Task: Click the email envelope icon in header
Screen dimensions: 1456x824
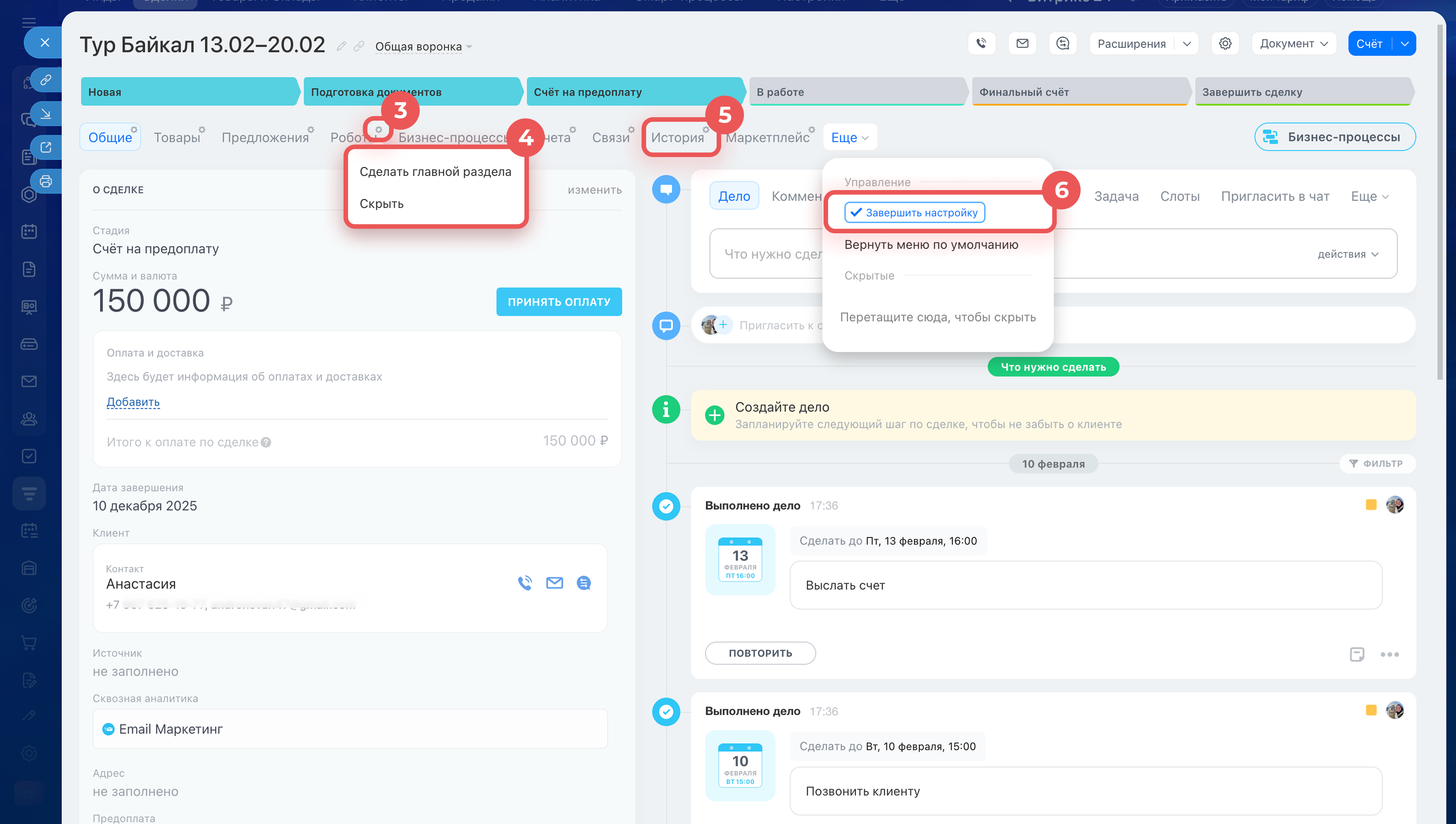Action: pos(1022,44)
